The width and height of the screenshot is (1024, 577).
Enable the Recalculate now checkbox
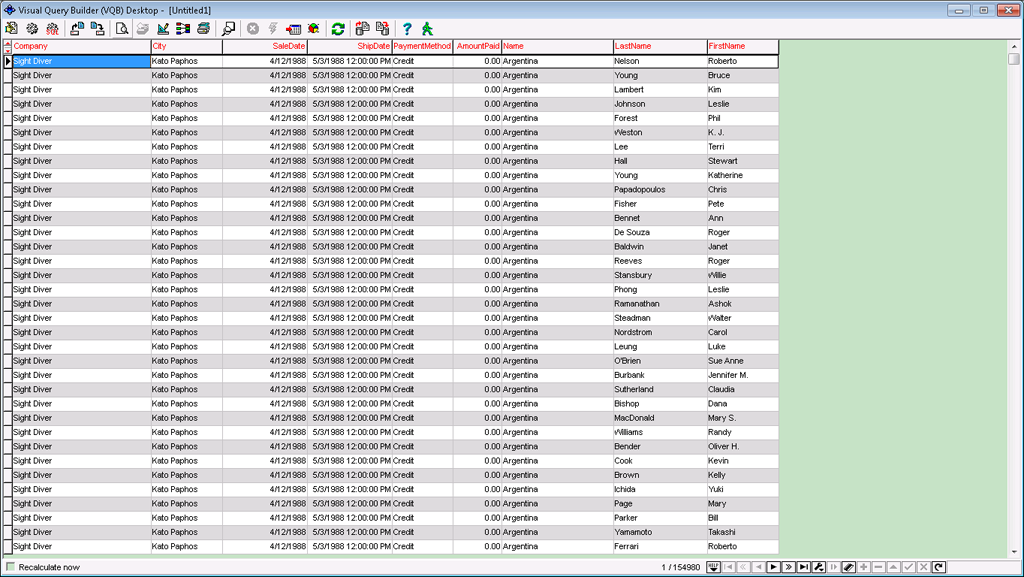pyautogui.click(x=11, y=567)
